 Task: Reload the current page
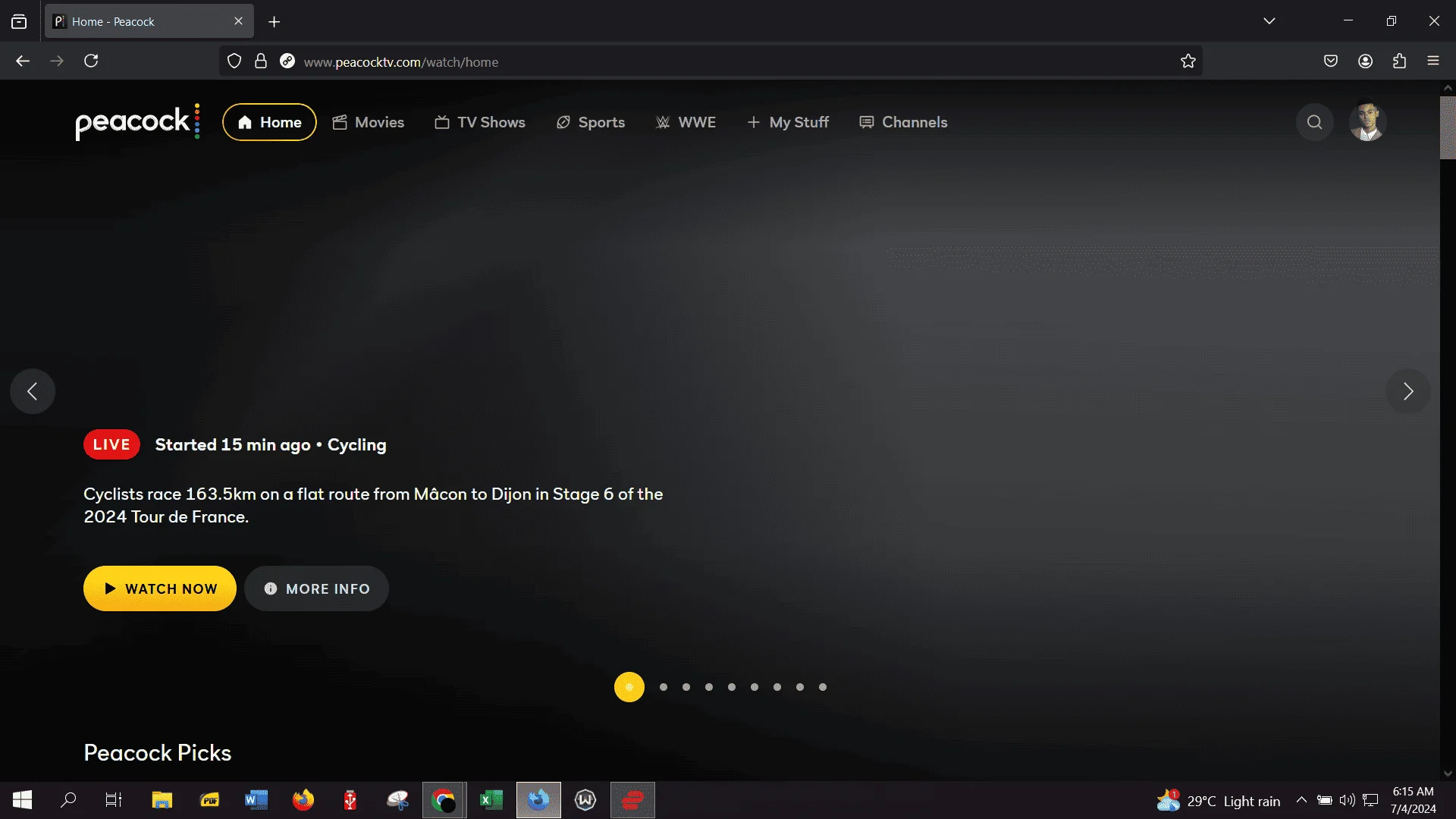pos(91,61)
